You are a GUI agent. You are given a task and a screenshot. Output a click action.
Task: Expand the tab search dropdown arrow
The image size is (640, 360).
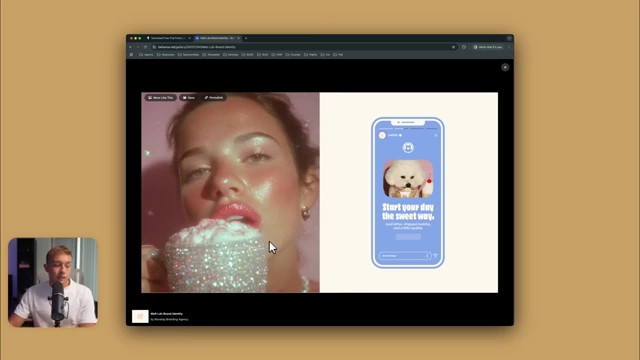[509, 38]
